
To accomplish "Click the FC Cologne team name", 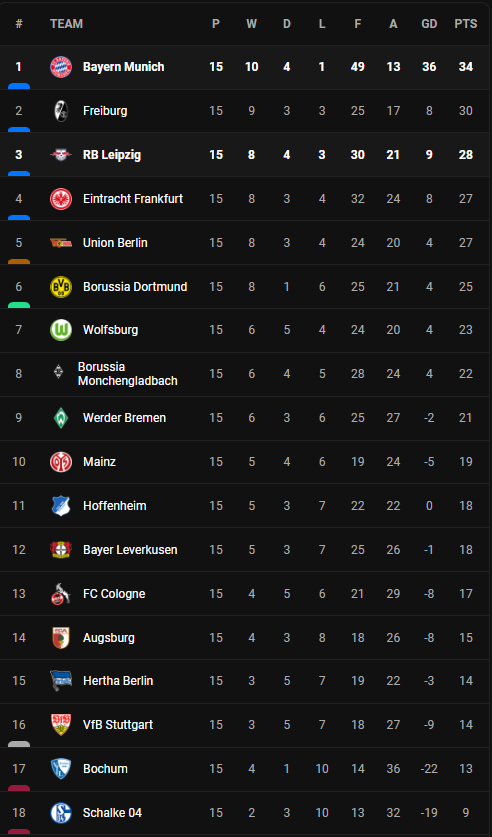I will pyautogui.click(x=114, y=594).
